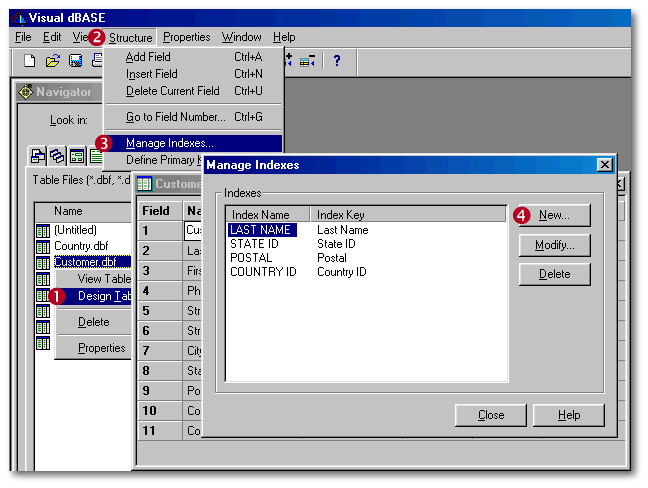This screenshot has width=648, height=488.
Task: Choose Properties from Navigator context menu
Action: point(94,348)
